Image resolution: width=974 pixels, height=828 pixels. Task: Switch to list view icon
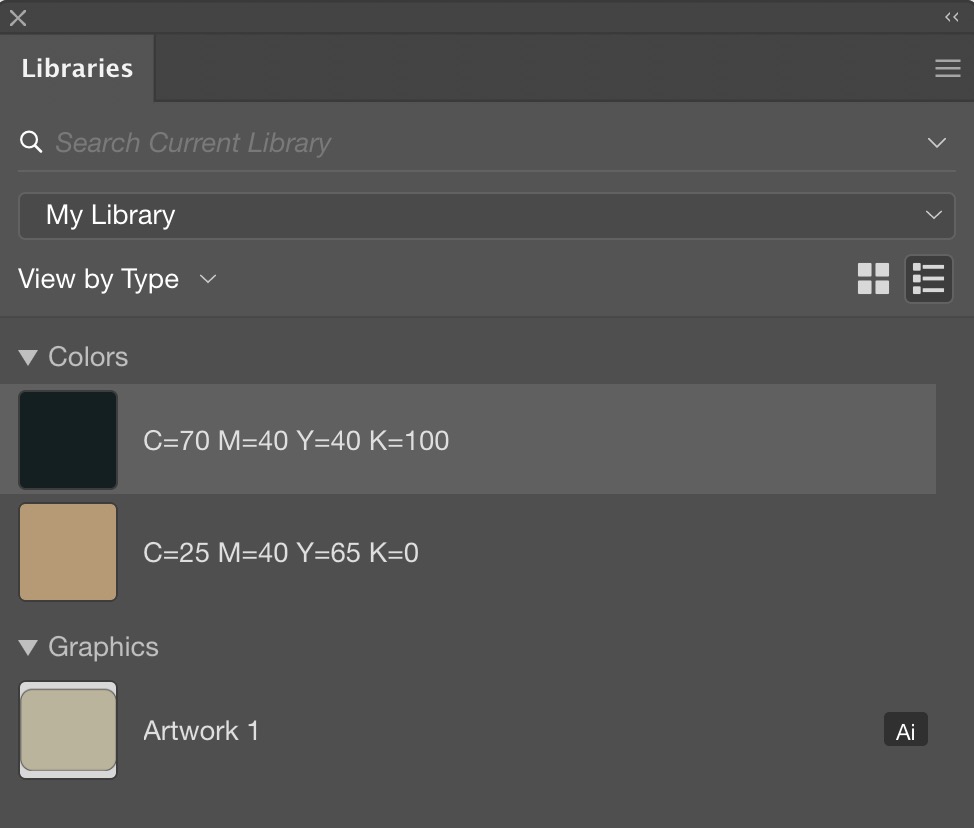[x=928, y=279]
